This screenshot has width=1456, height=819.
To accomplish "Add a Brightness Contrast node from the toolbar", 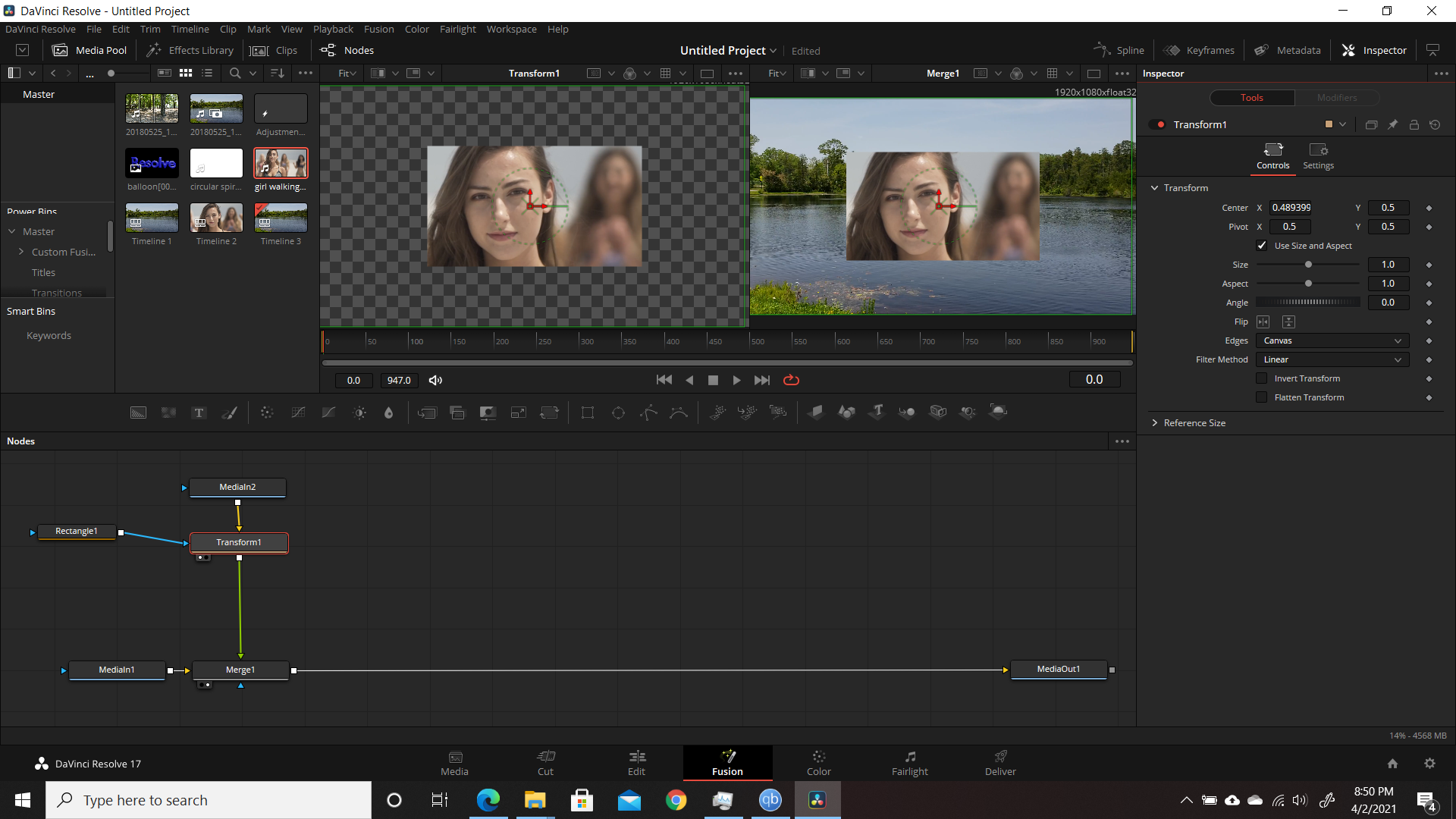I will coord(359,413).
